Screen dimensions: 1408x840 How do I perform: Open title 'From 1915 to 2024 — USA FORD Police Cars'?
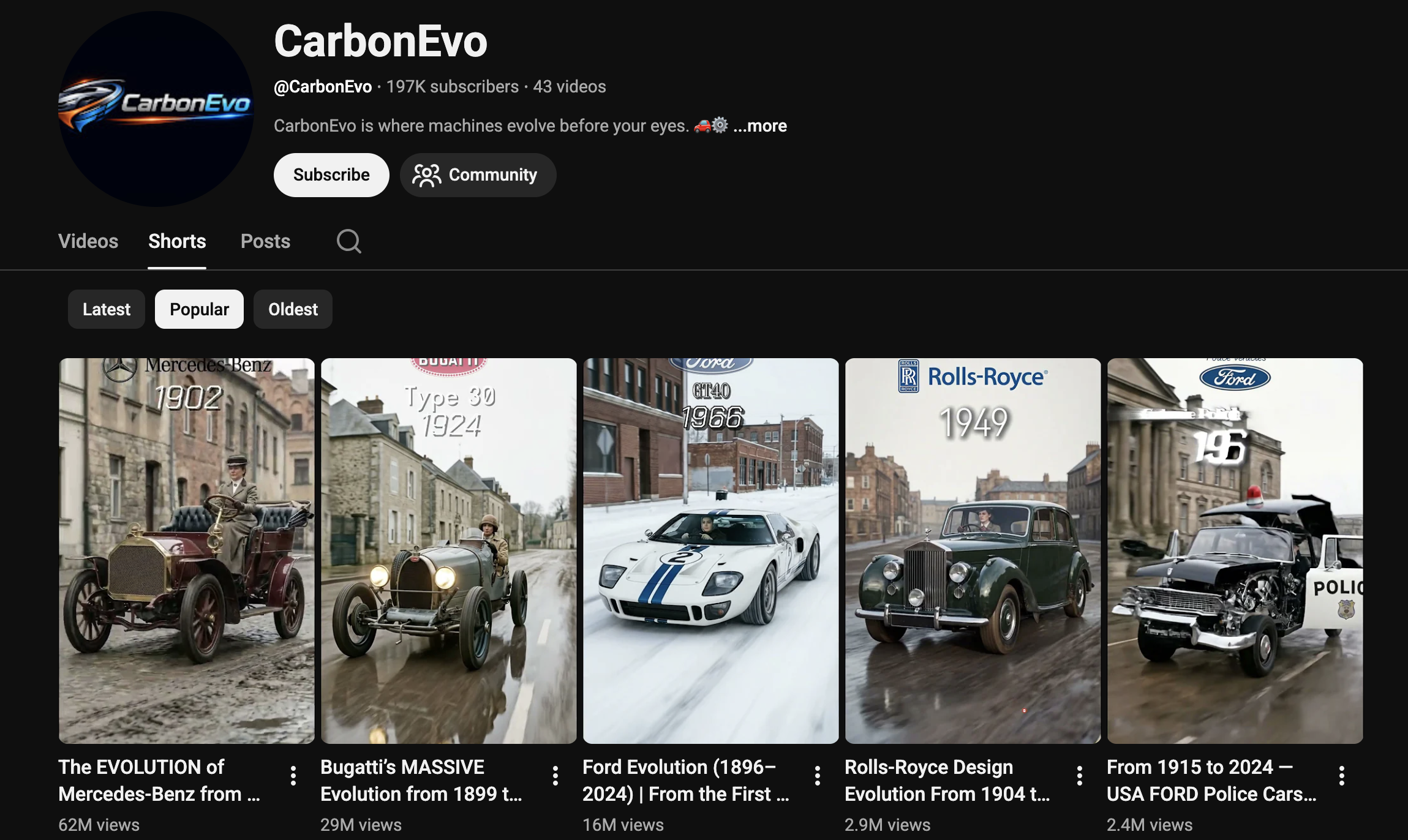pyautogui.click(x=1212, y=781)
